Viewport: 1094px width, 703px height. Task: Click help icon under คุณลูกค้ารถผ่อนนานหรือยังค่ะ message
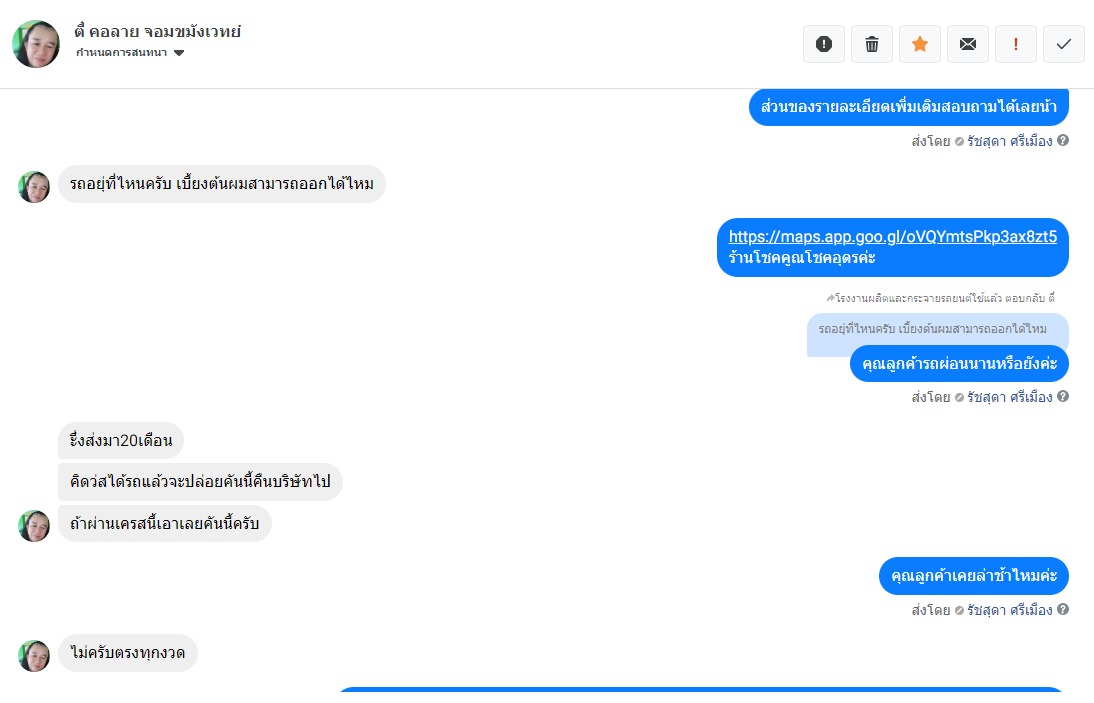click(x=1063, y=396)
